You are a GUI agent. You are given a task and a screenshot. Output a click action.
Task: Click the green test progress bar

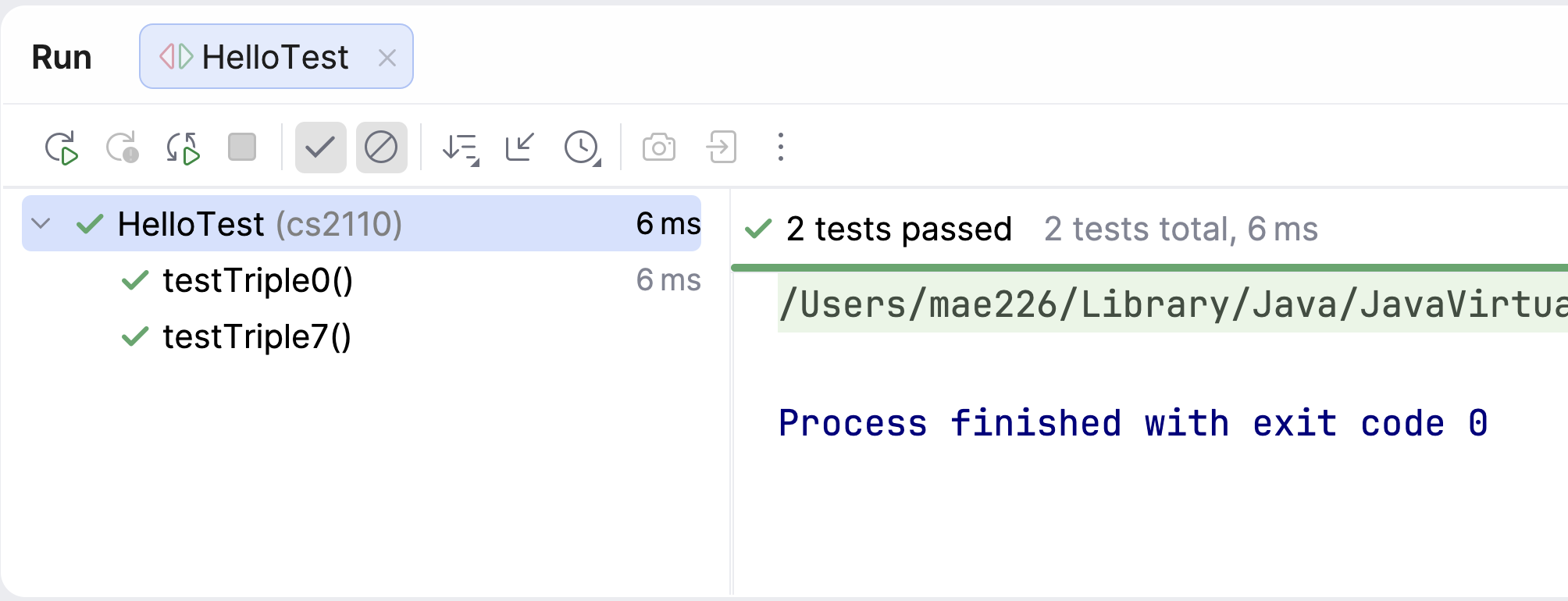click(1148, 268)
